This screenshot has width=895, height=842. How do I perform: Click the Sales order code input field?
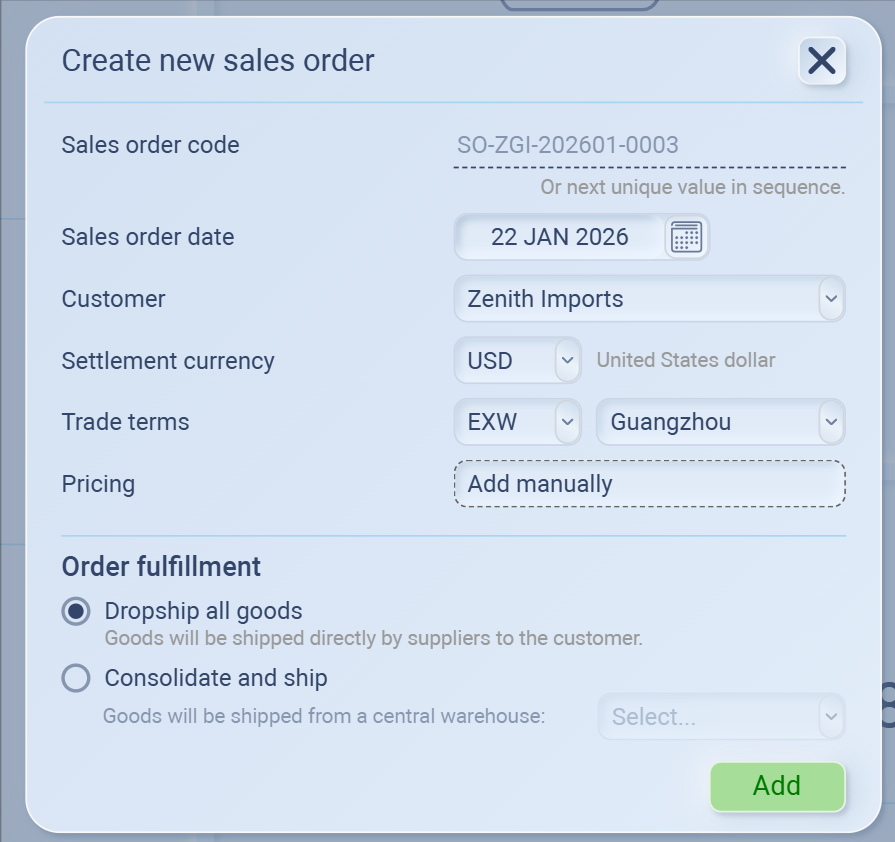tap(649, 146)
